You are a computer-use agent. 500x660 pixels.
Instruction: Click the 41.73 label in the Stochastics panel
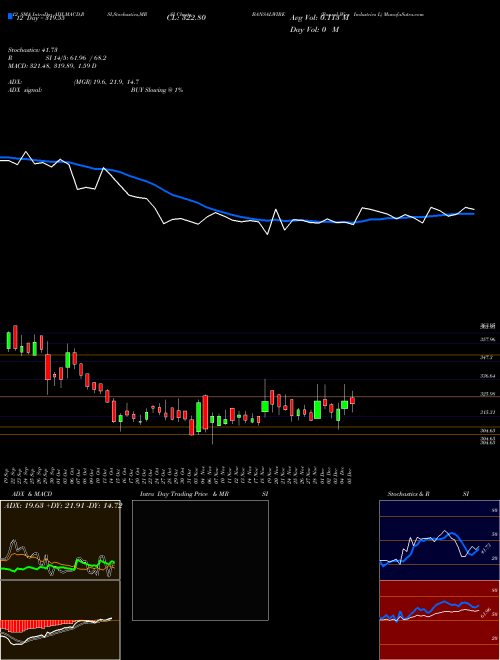[x=485, y=549]
